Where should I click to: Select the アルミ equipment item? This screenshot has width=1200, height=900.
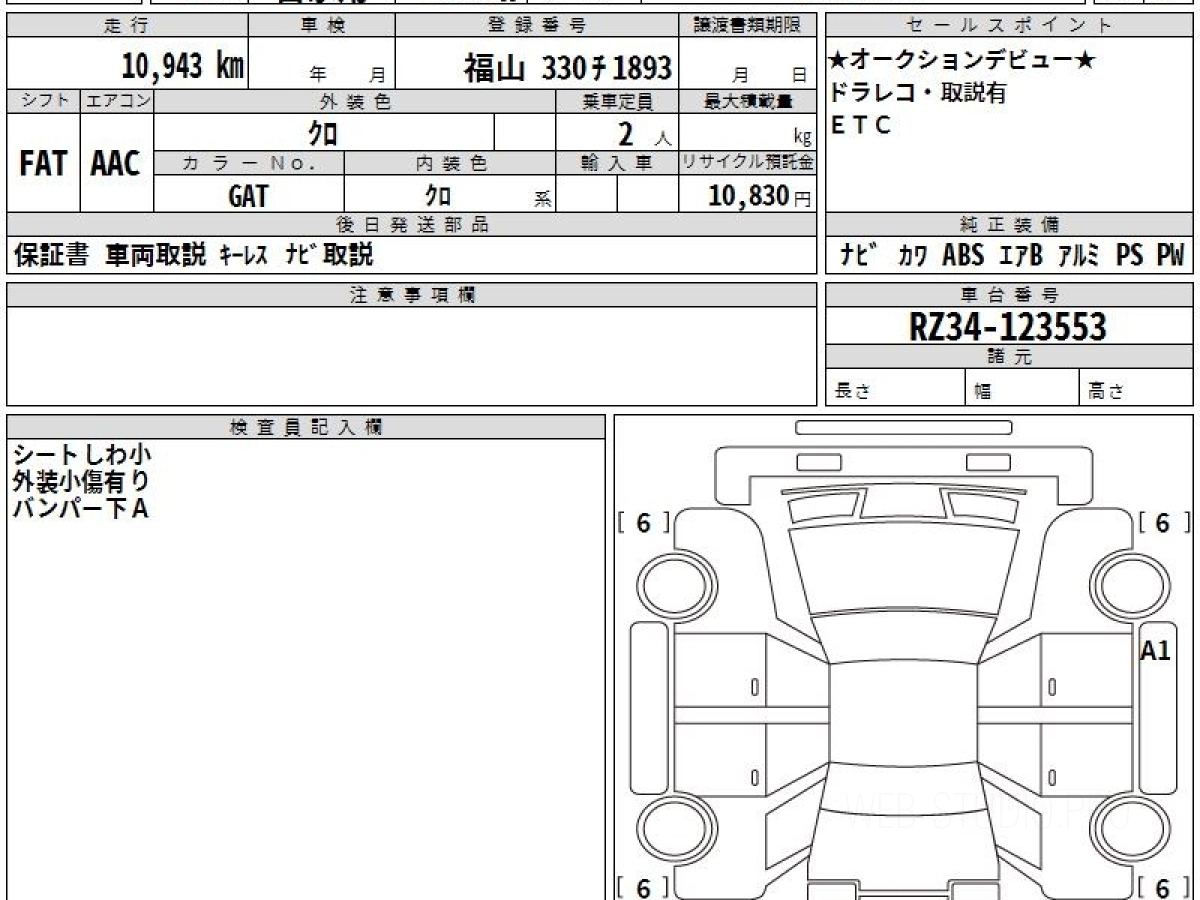(x=1080, y=256)
